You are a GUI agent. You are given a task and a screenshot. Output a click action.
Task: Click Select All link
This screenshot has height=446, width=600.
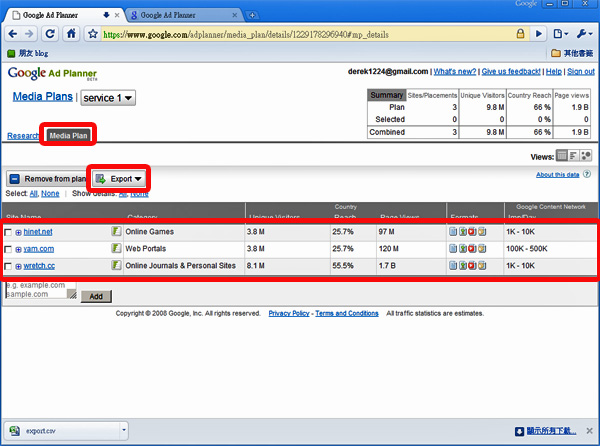(34, 194)
